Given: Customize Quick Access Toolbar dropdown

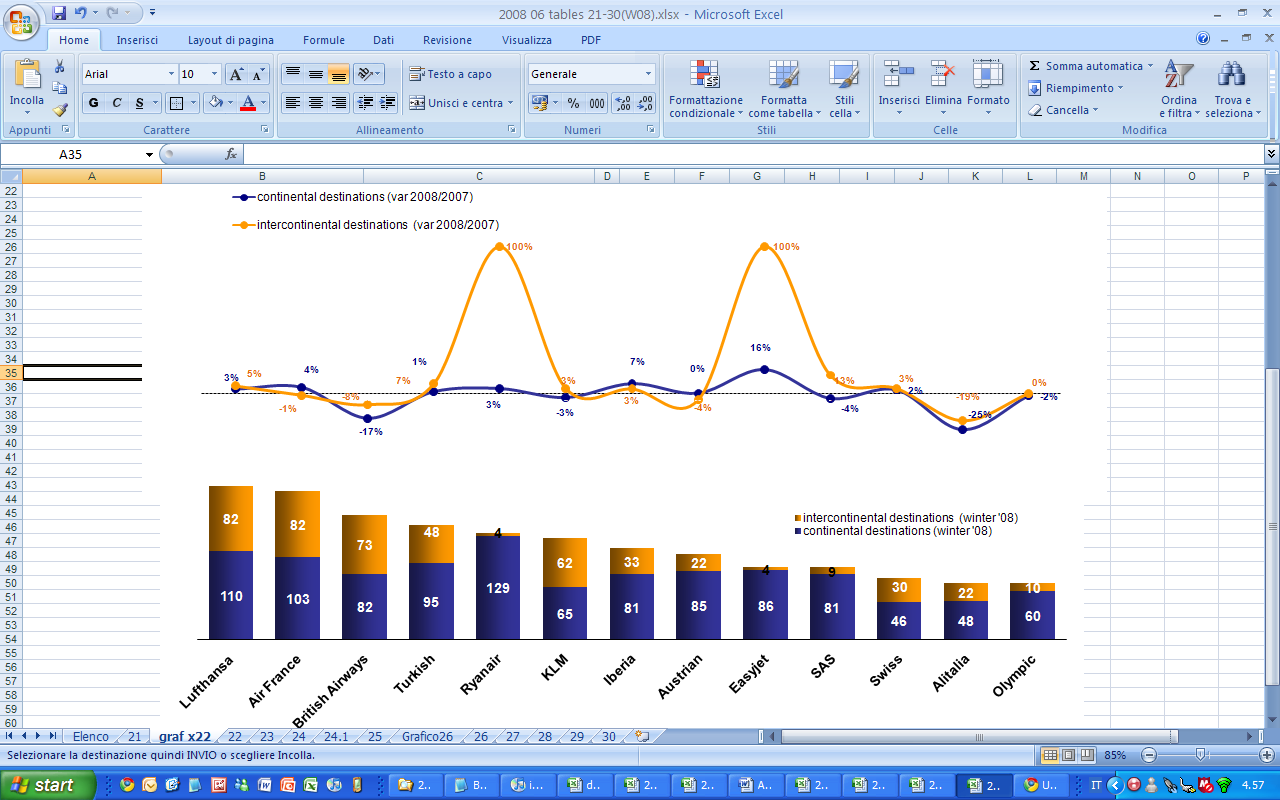Looking at the screenshot, I should [152, 13].
